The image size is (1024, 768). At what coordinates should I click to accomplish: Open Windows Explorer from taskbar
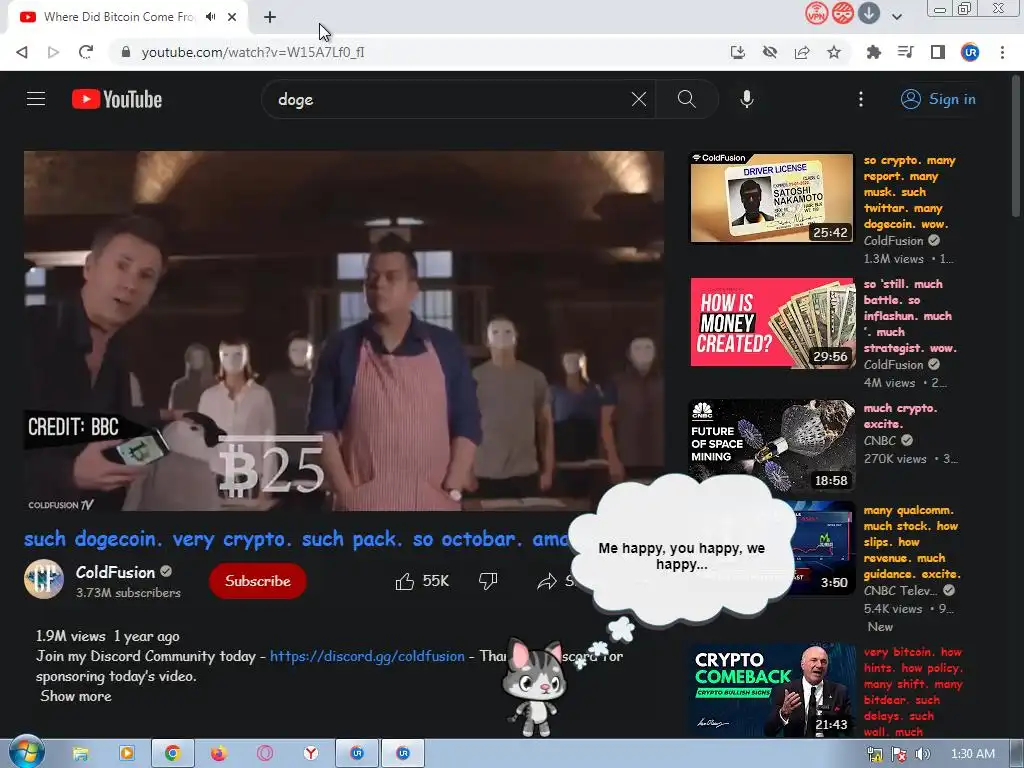80,754
